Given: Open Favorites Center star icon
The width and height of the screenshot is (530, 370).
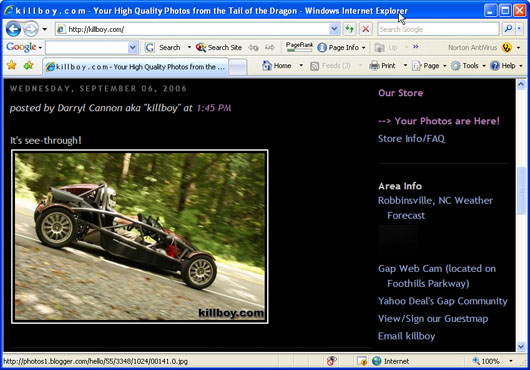Looking at the screenshot, I should [12, 65].
